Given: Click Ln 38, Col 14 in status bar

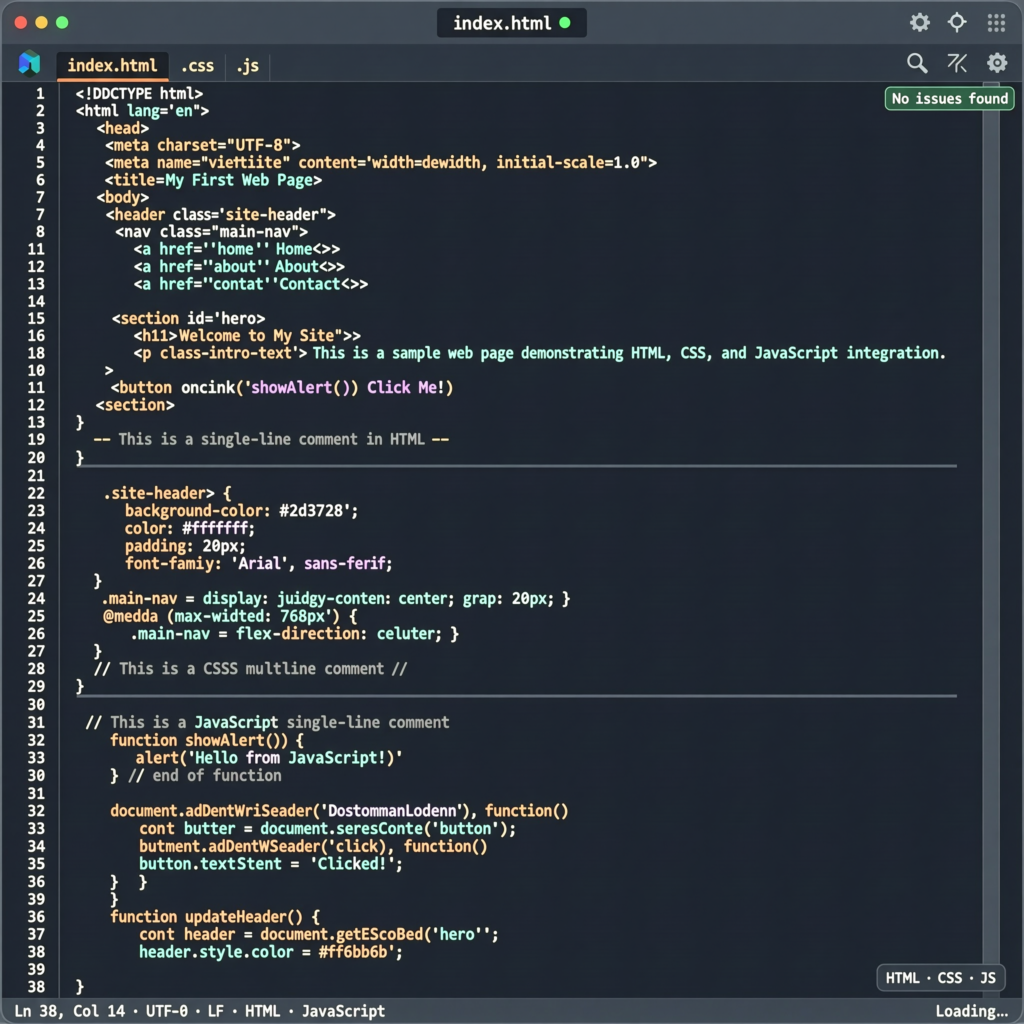Looking at the screenshot, I should pos(69,1011).
